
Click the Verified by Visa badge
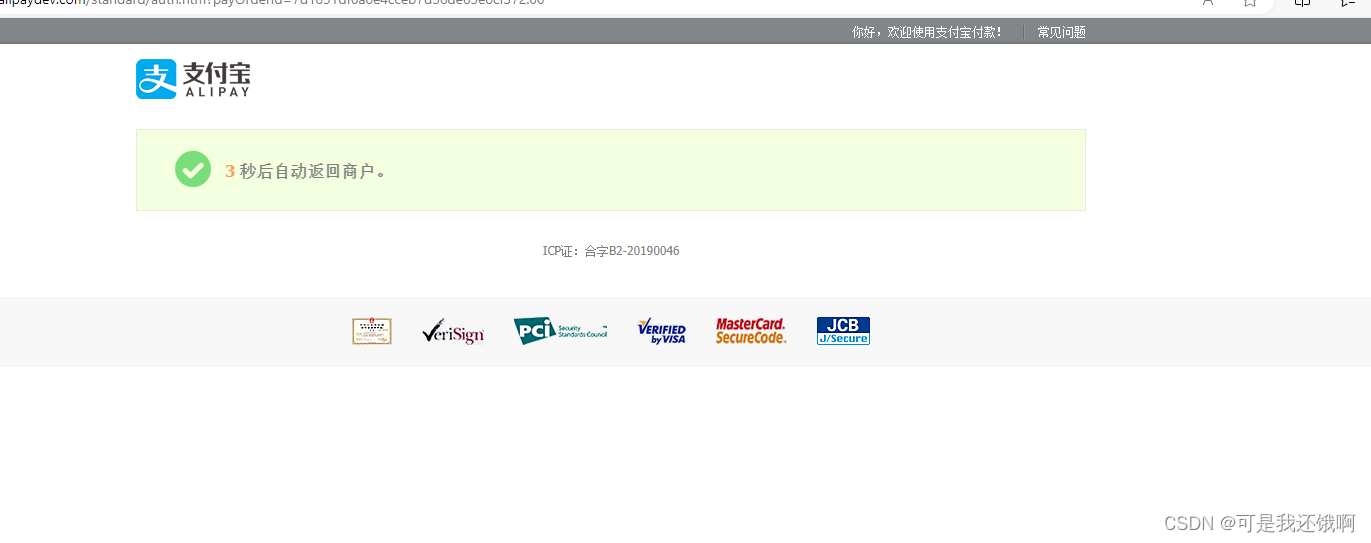(x=662, y=332)
